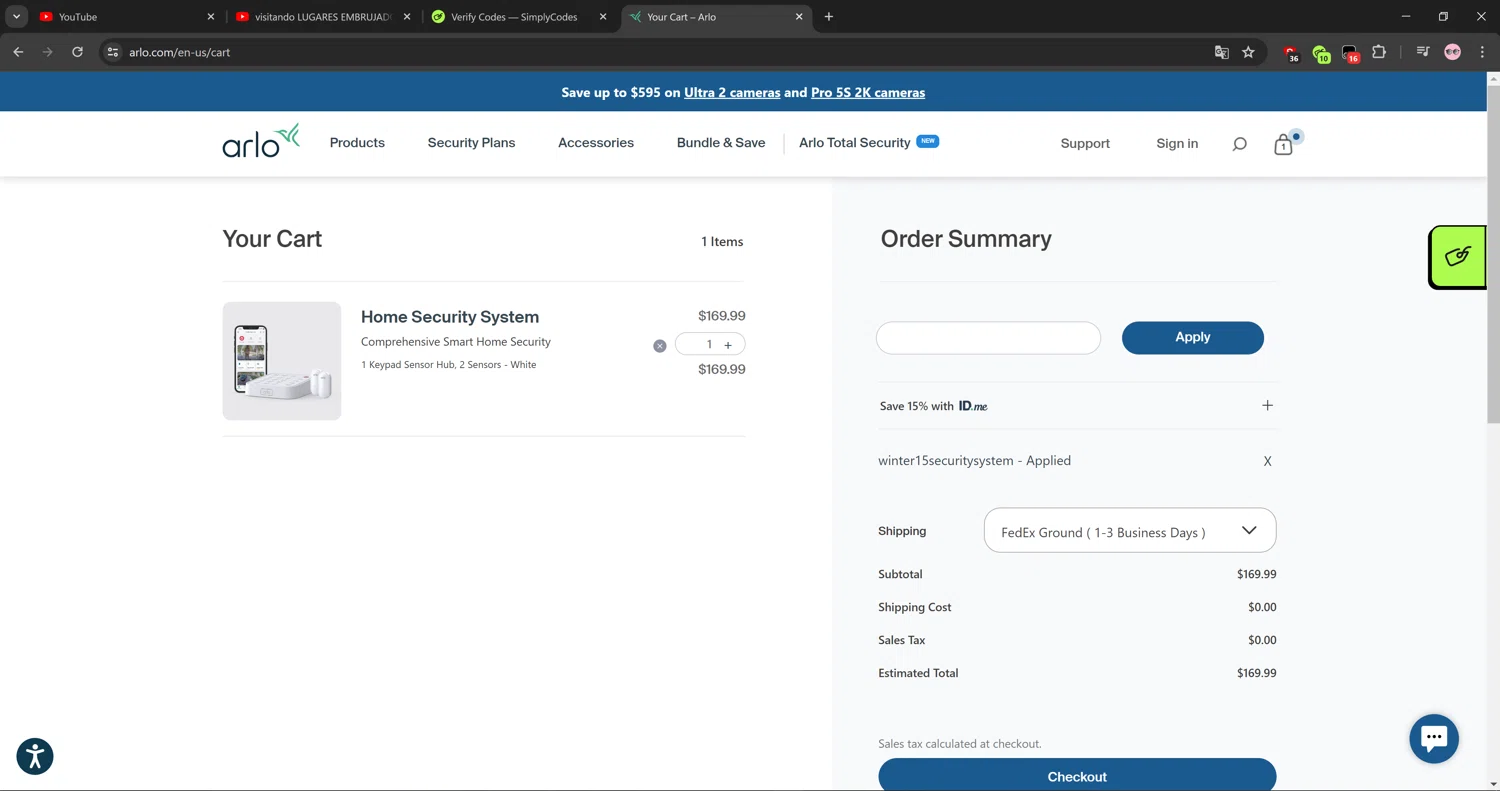Open the browser extensions puzzle icon
The image size is (1500, 791).
1379,52
